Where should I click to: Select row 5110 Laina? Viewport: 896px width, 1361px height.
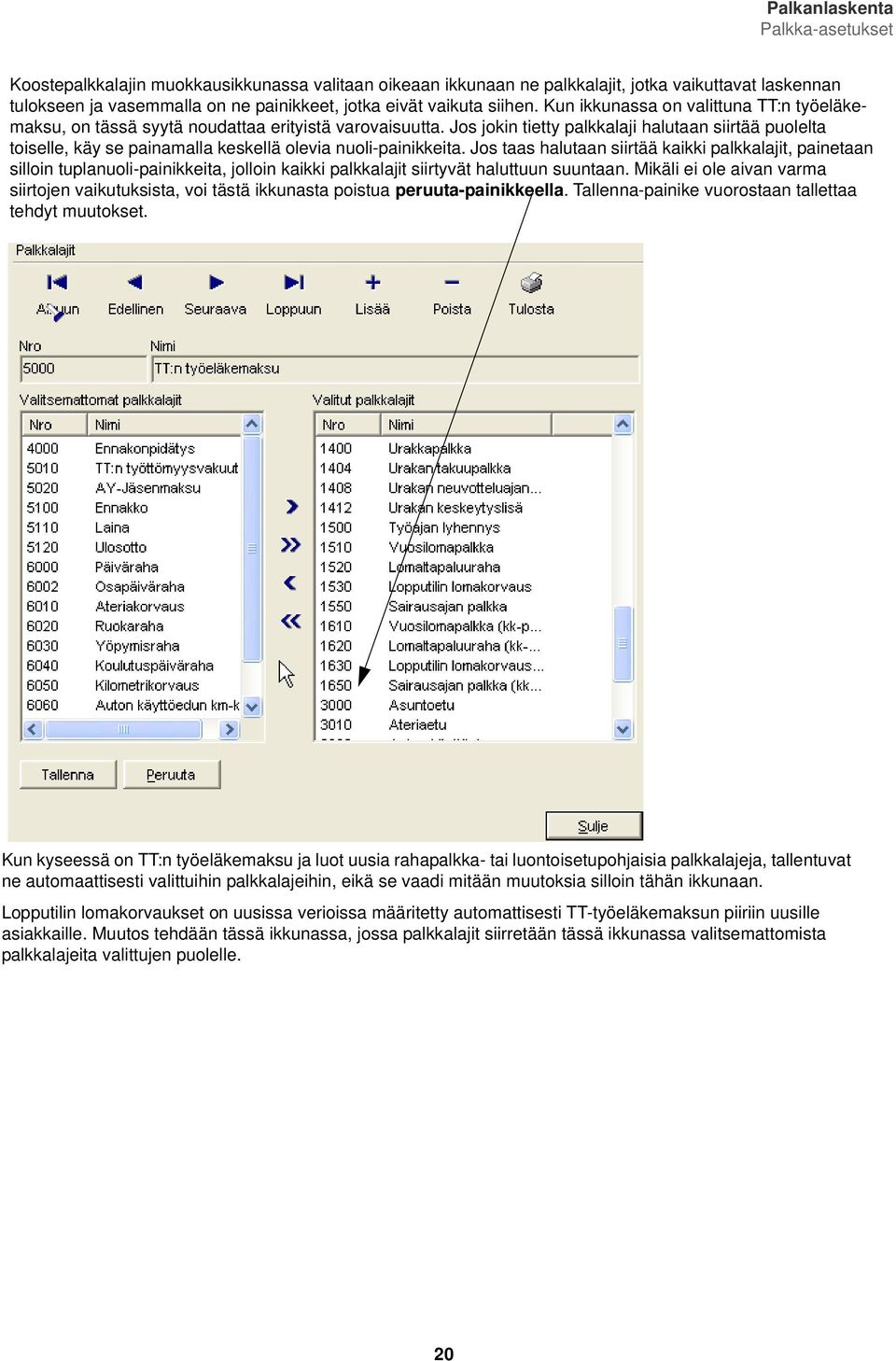click(132, 527)
